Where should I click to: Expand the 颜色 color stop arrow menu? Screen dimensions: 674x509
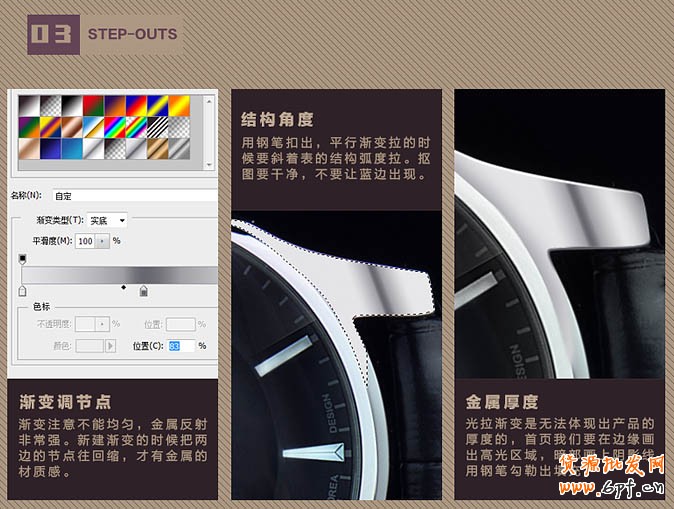(112, 345)
